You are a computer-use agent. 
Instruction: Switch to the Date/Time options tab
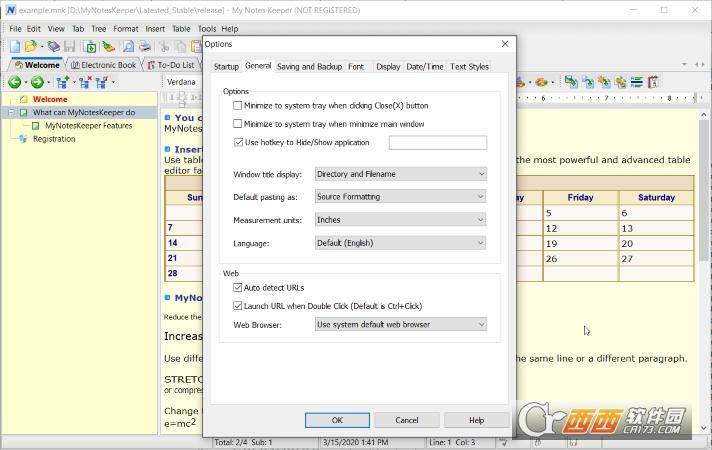pyautogui.click(x=425, y=67)
